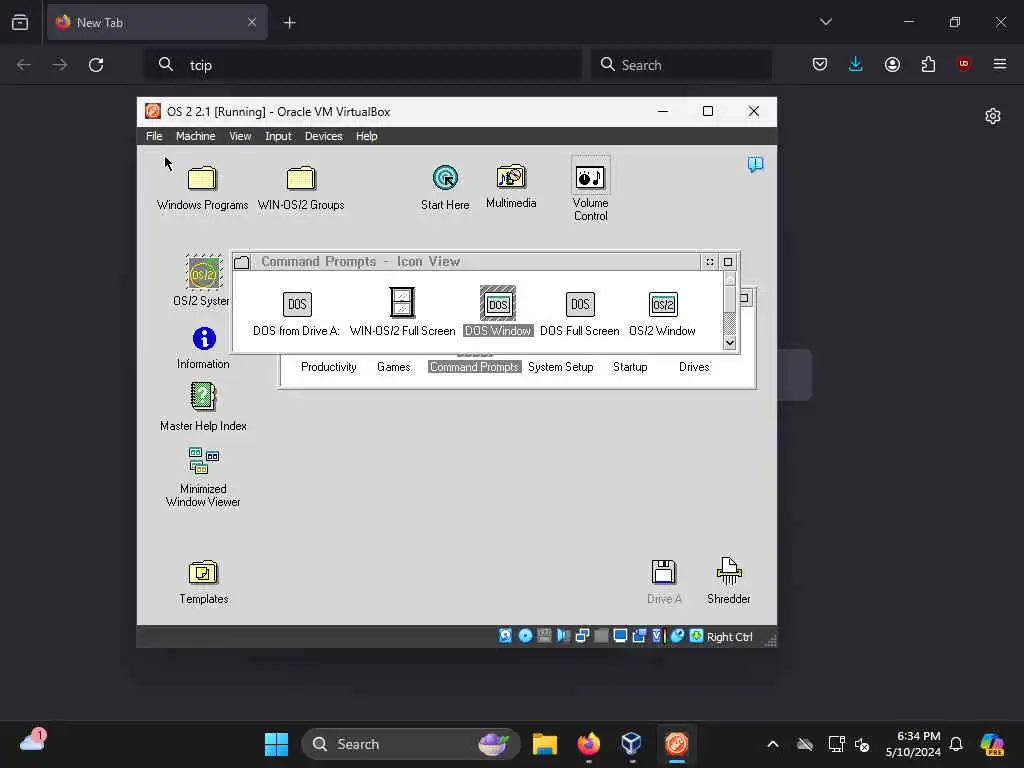This screenshot has width=1024, height=768.
Task: Open the Input menu
Action: click(x=278, y=136)
